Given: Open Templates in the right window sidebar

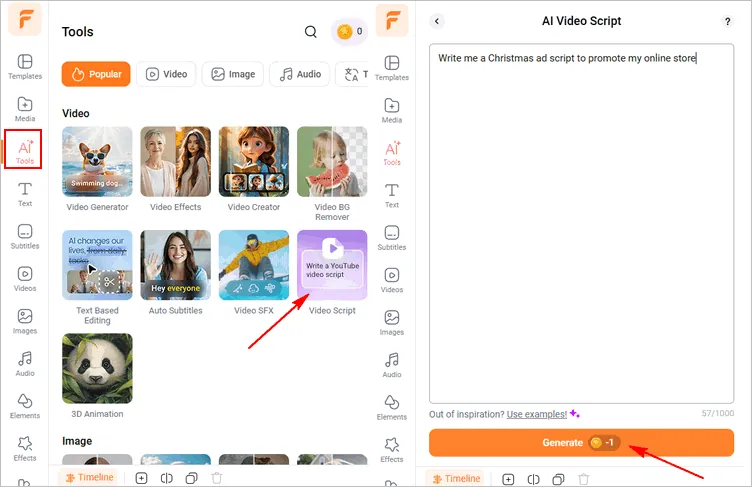Looking at the screenshot, I should 392,68.
